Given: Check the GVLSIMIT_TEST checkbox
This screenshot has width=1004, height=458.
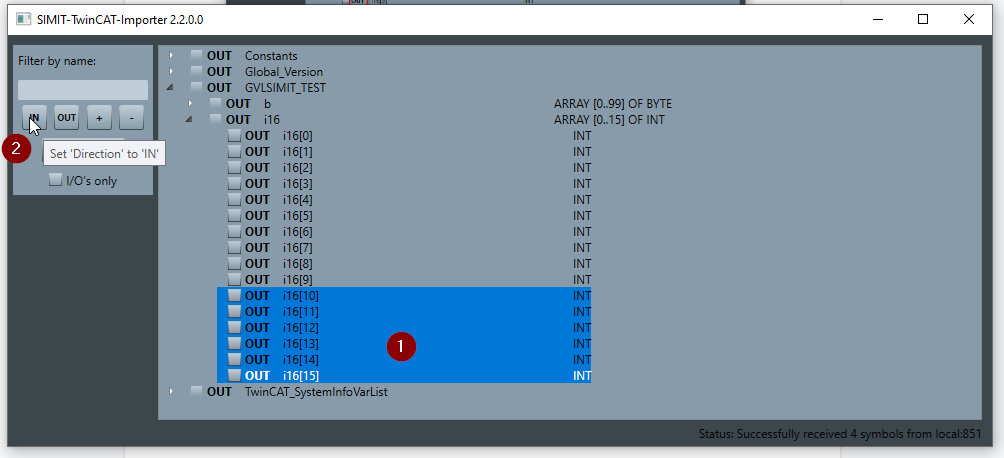Looking at the screenshot, I should pyautogui.click(x=196, y=88).
